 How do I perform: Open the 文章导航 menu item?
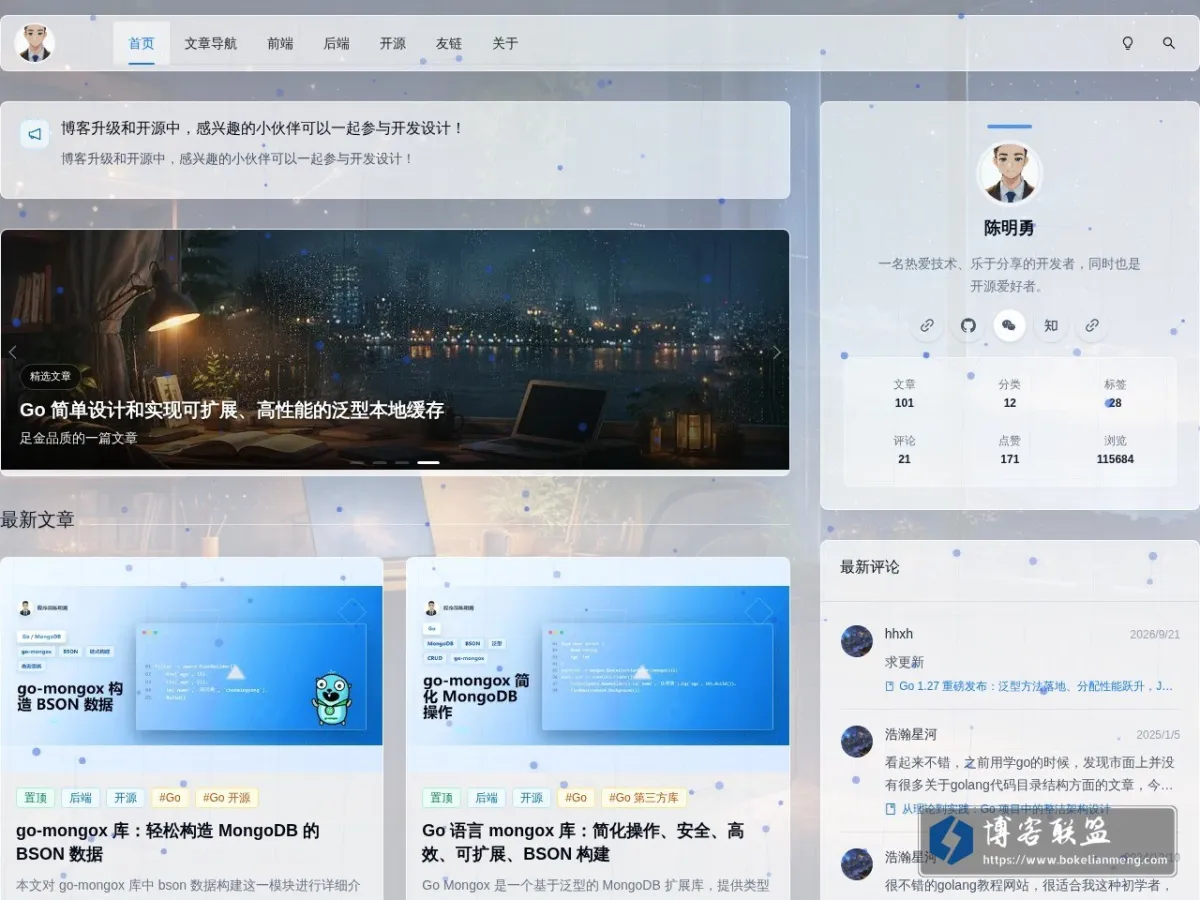[x=211, y=43]
